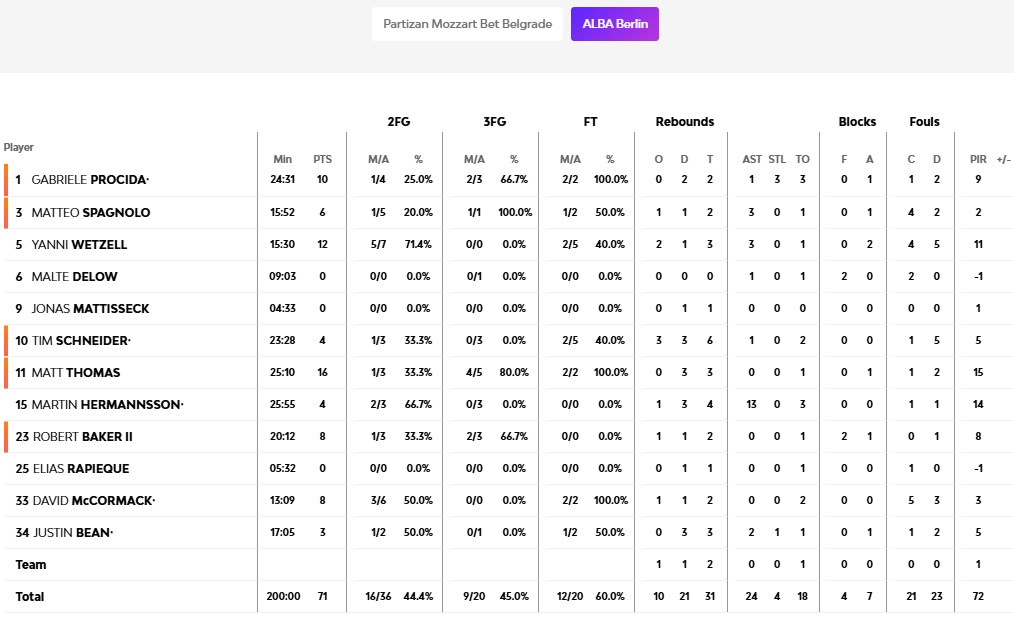
Task: Click on Justin Bean's name
Action: point(72,533)
